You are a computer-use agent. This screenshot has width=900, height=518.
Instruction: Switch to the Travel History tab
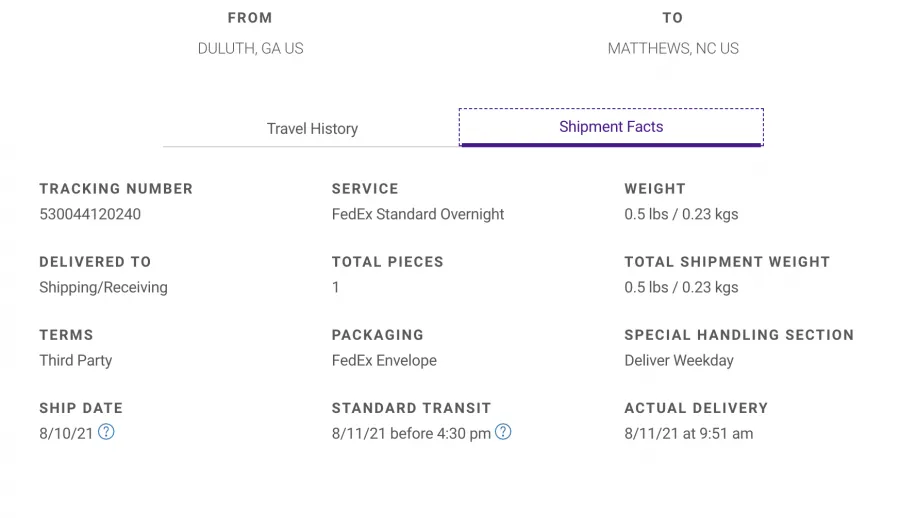(x=312, y=128)
